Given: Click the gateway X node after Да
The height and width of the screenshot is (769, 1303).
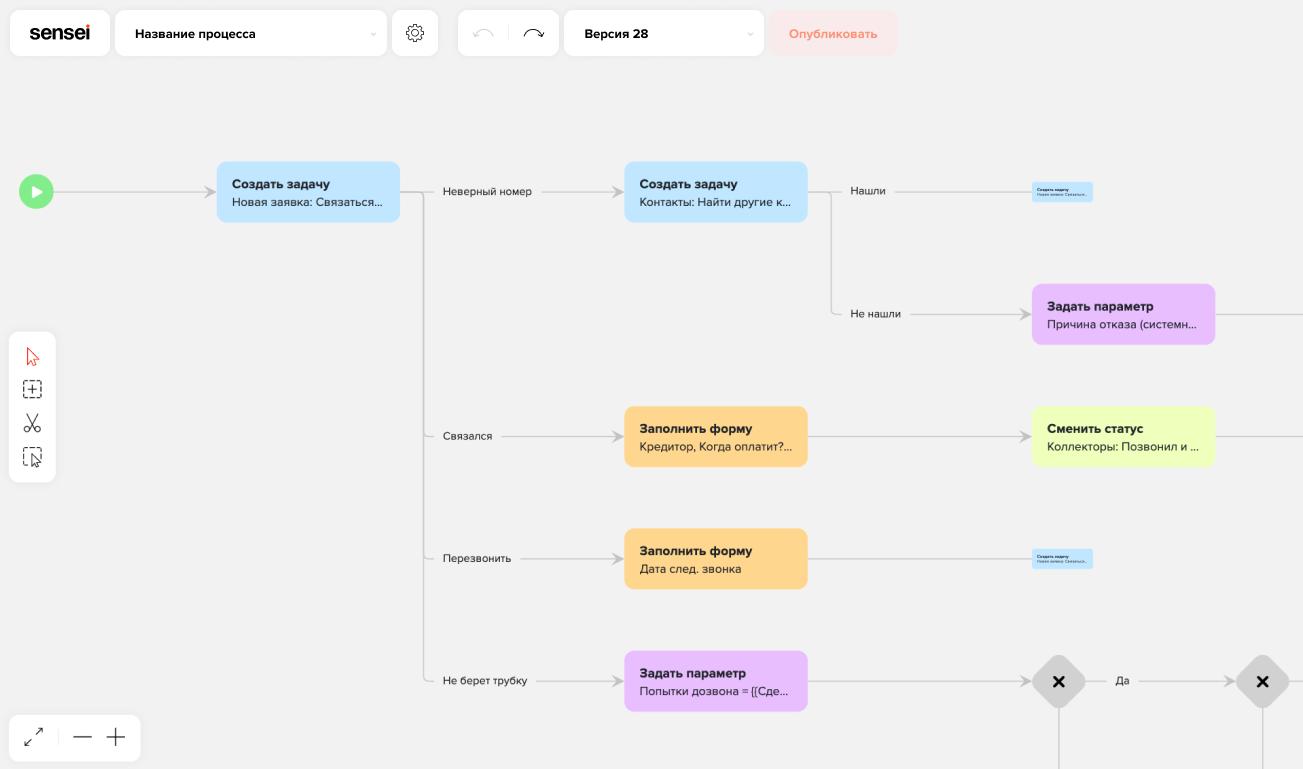Looking at the screenshot, I should click(x=1262, y=682).
